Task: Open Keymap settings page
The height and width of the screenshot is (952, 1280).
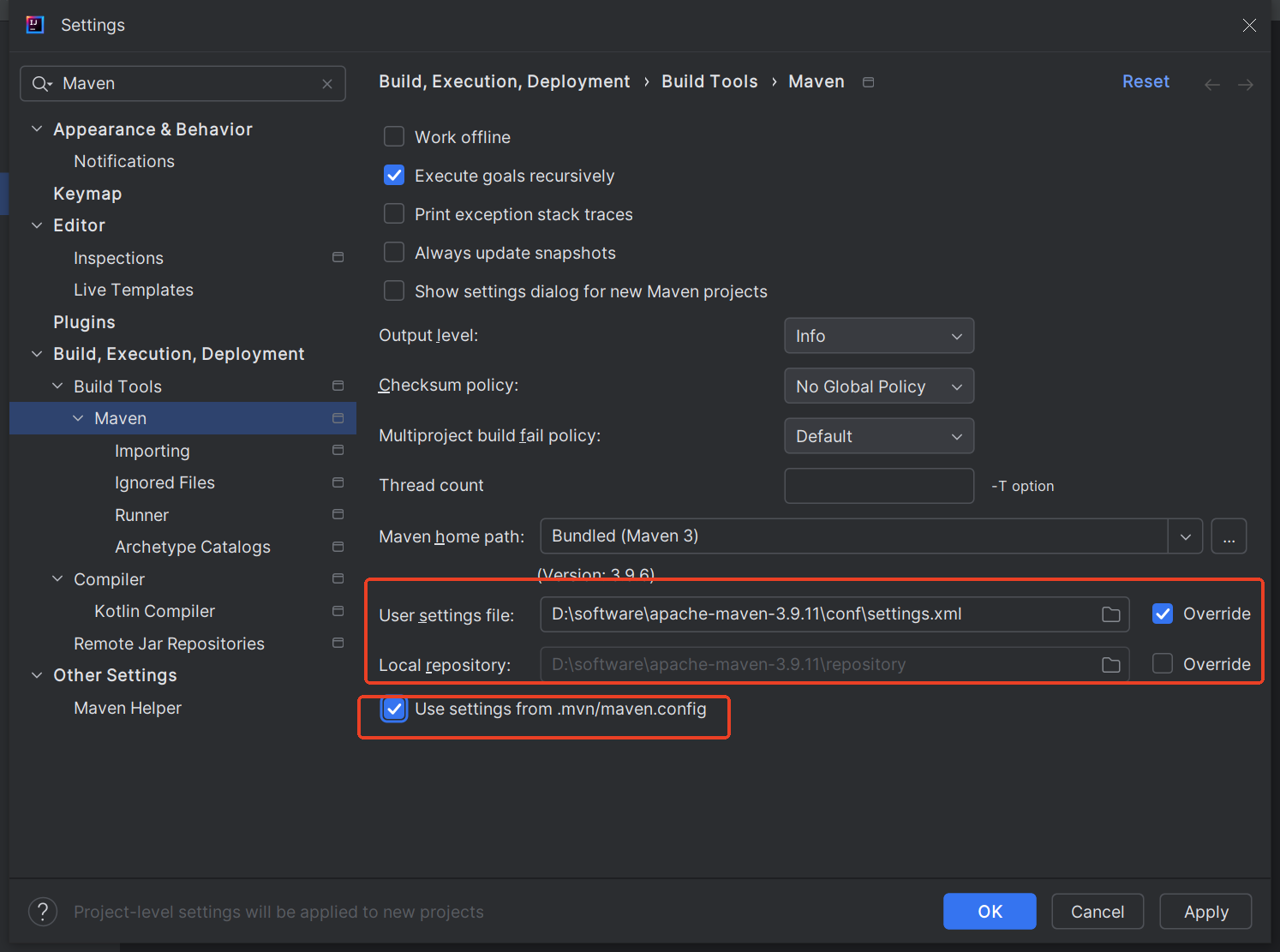Action: point(87,194)
